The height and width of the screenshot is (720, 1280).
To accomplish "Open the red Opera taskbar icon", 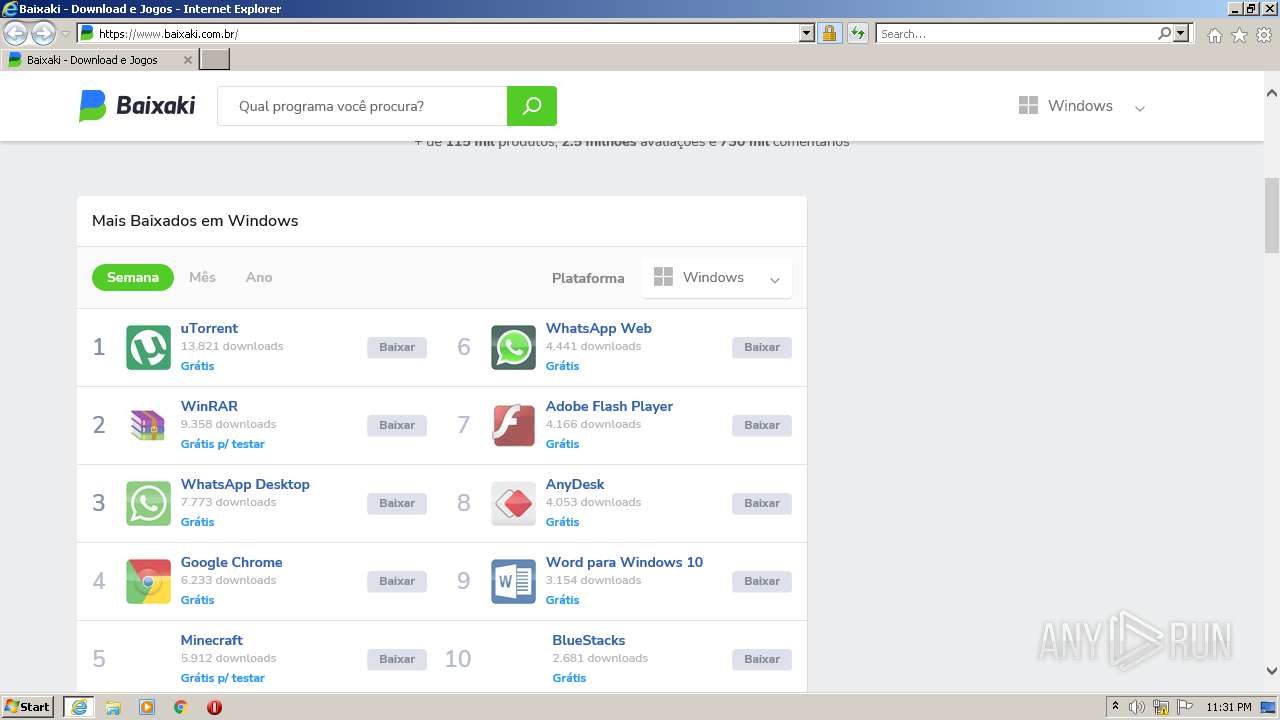I will pos(214,707).
